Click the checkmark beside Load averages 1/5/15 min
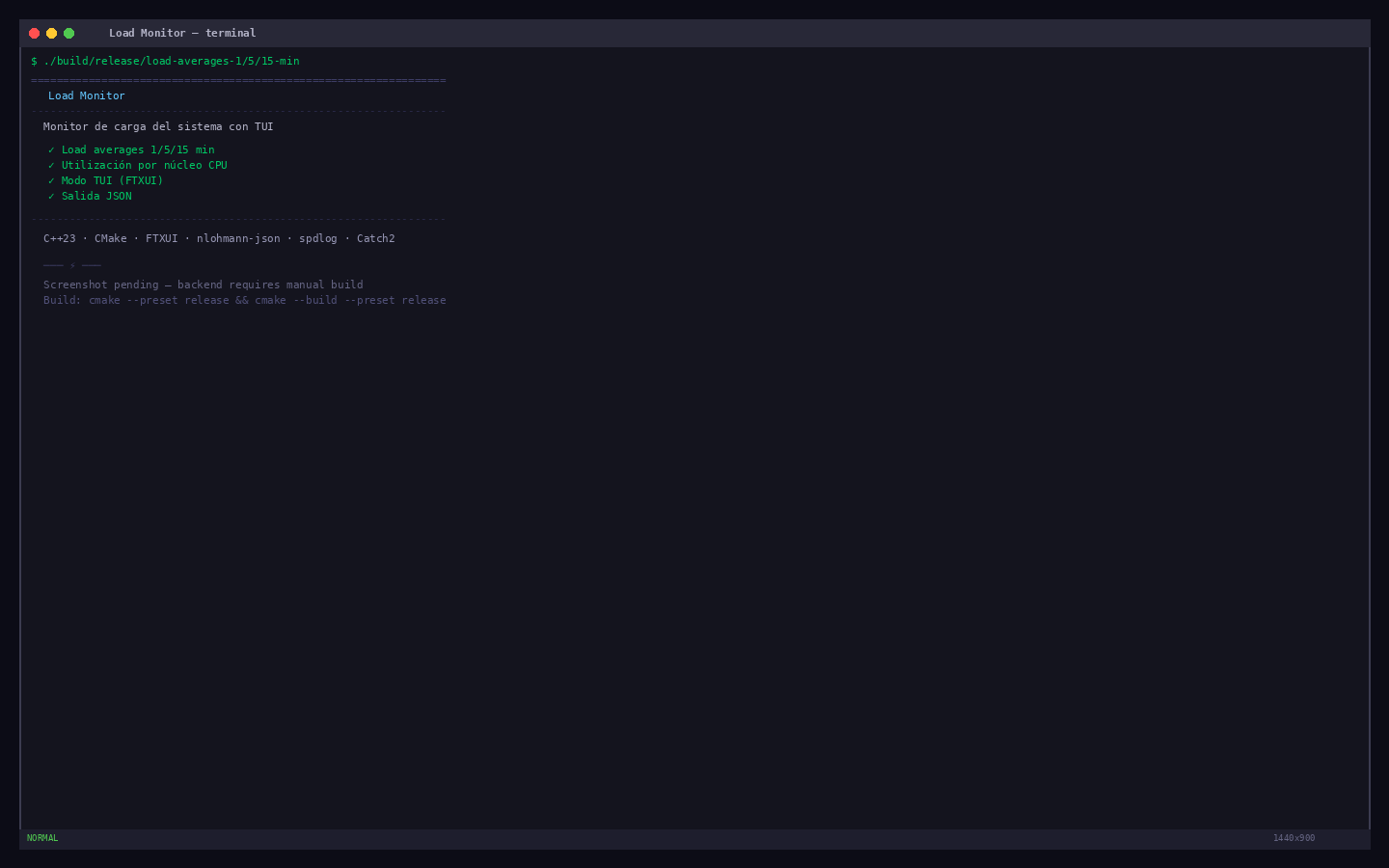This screenshot has height=868, width=1389. pyautogui.click(x=52, y=150)
